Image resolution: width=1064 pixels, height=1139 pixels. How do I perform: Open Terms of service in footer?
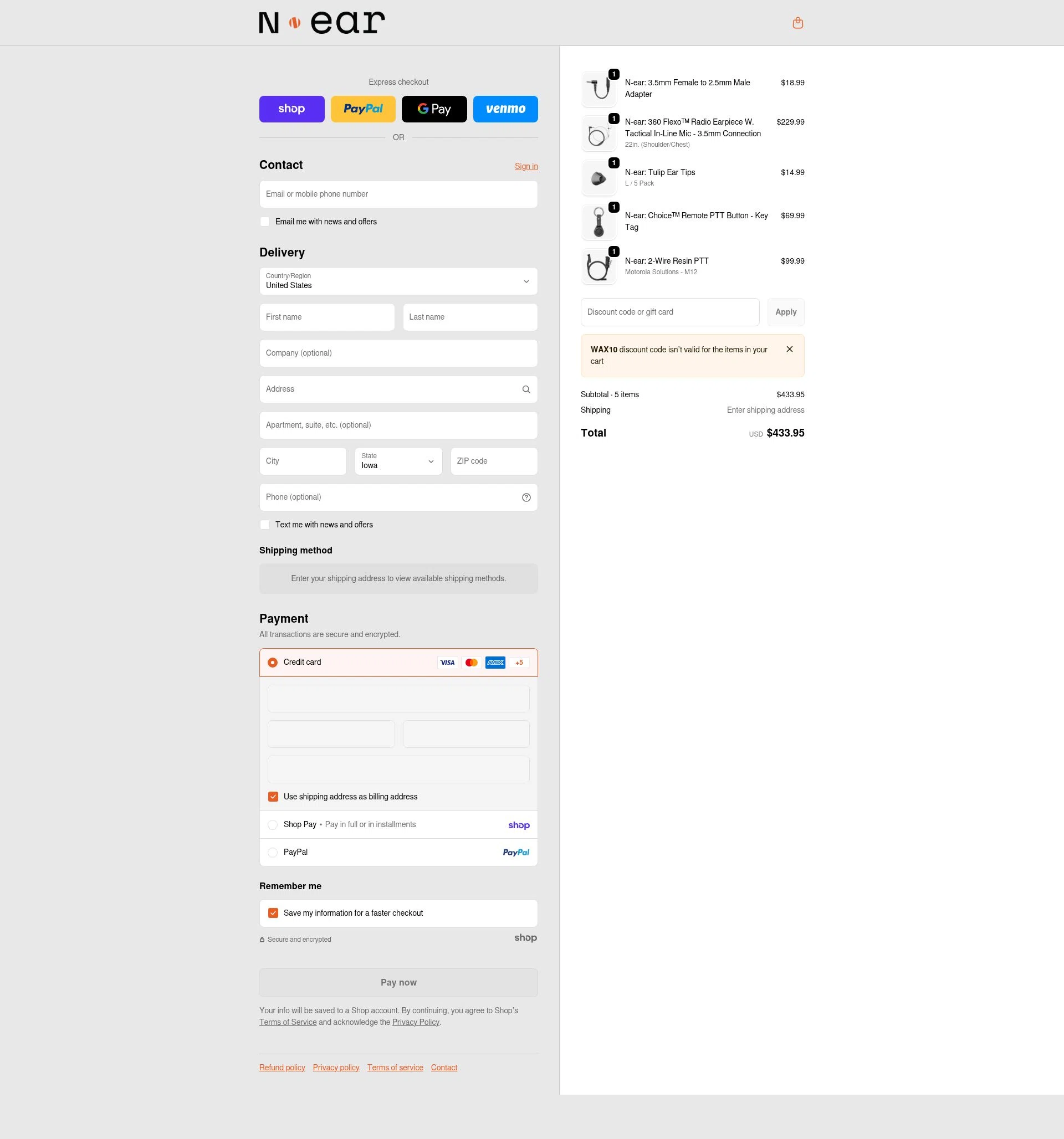point(395,1067)
